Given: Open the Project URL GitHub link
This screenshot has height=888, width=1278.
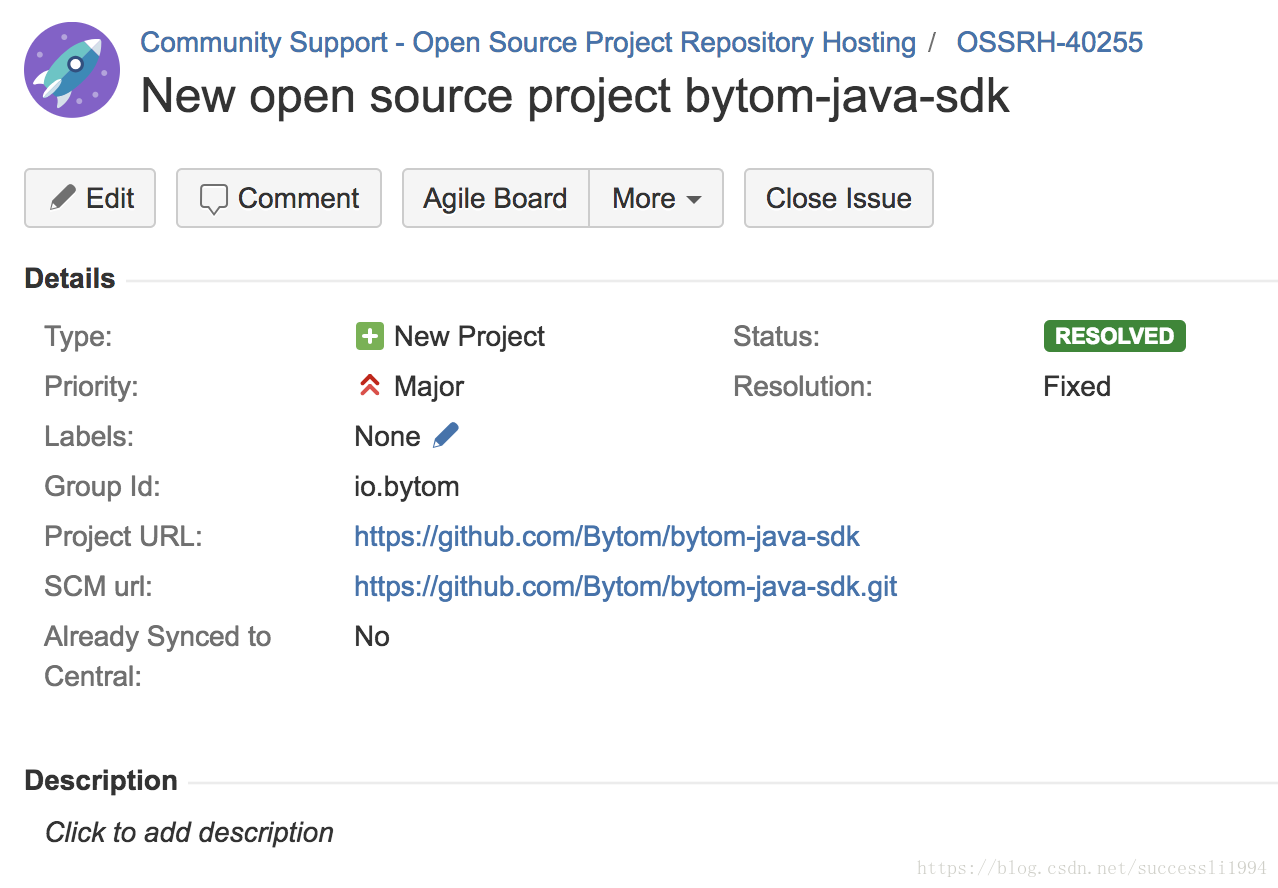Looking at the screenshot, I should pyautogui.click(x=607, y=536).
